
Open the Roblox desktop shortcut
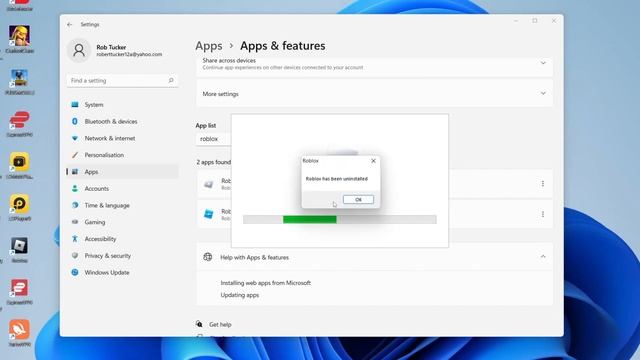pyautogui.click(x=19, y=249)
